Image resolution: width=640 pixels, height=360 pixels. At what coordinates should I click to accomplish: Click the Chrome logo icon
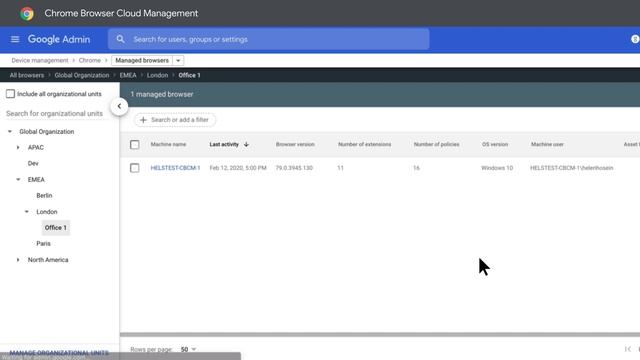point(27,13)
